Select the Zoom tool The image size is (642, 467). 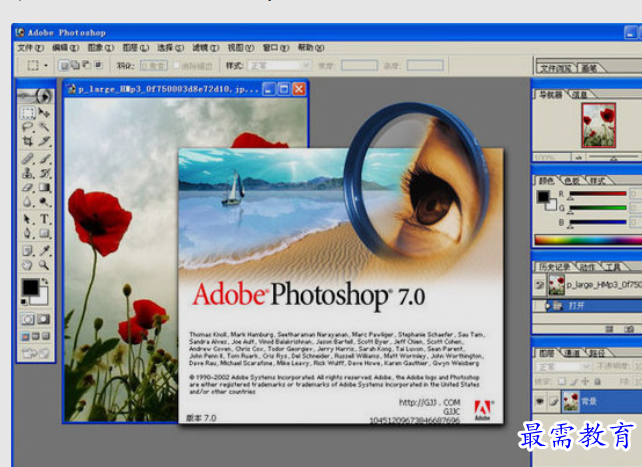click(44, 265)
